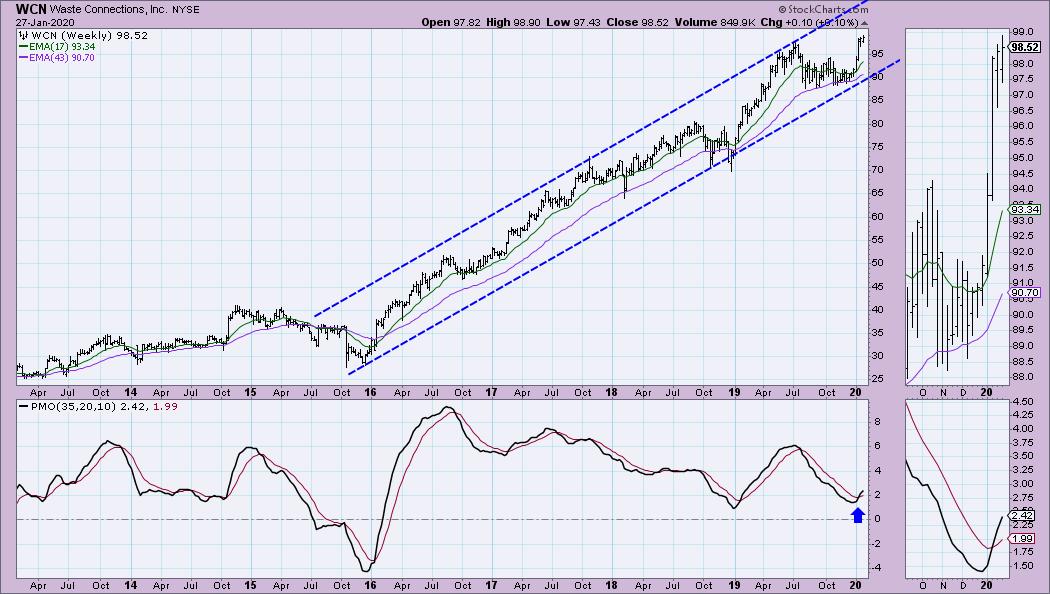Viewport: 1050px width, 594px height.
Task: Click the 27-Jan-2020 date label
Action: click(45, 22)
